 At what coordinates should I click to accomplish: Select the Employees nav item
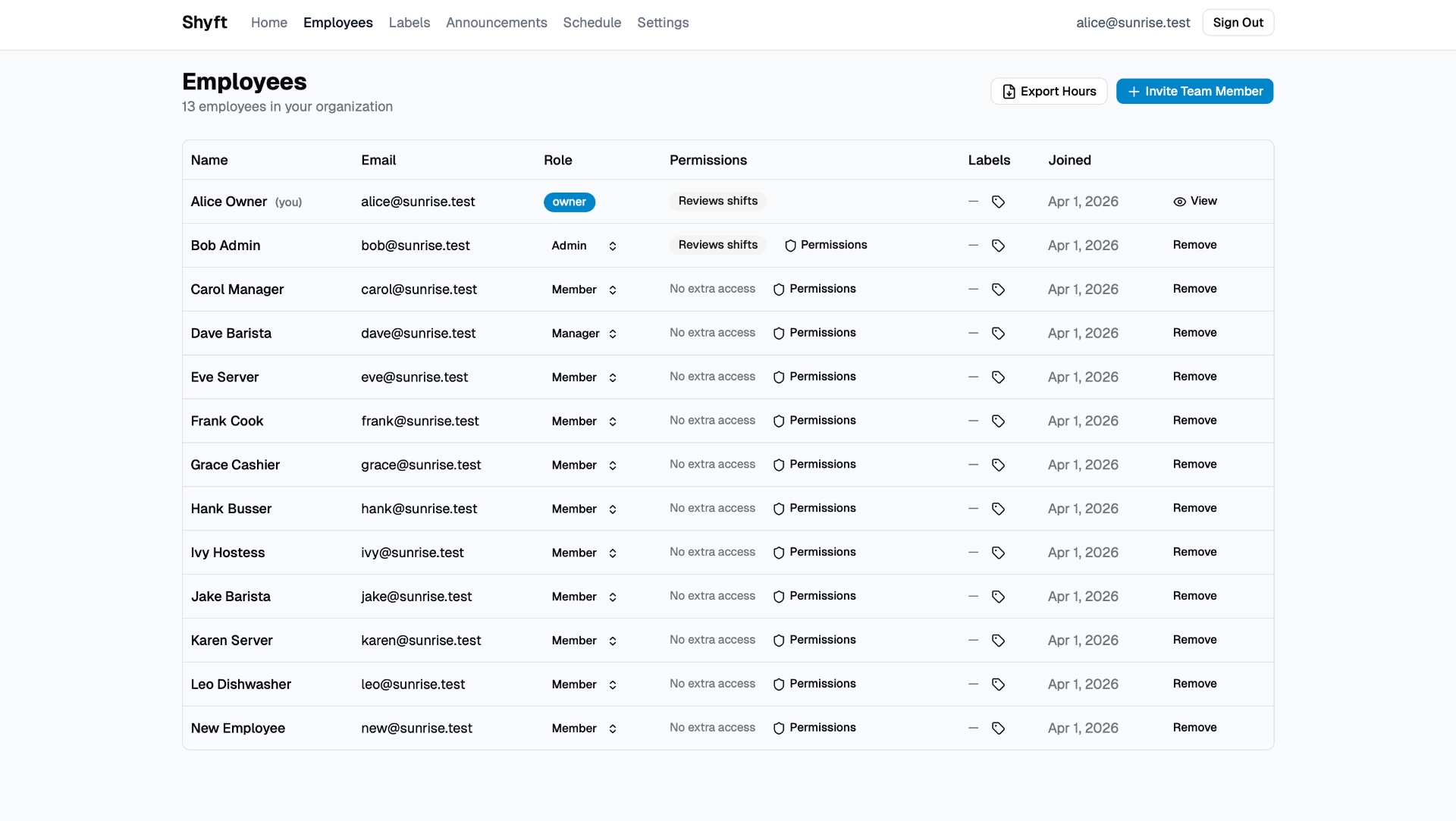338,23
